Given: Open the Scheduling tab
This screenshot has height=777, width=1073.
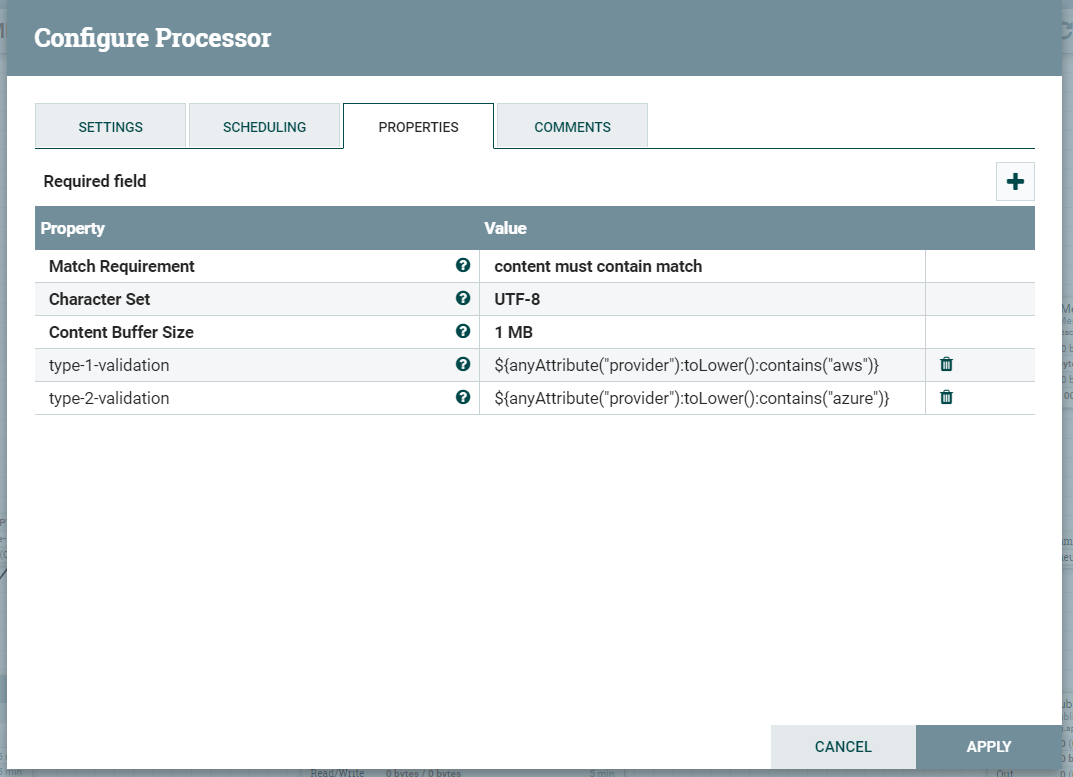Looking at the screenshot, I should pos(264,127).
